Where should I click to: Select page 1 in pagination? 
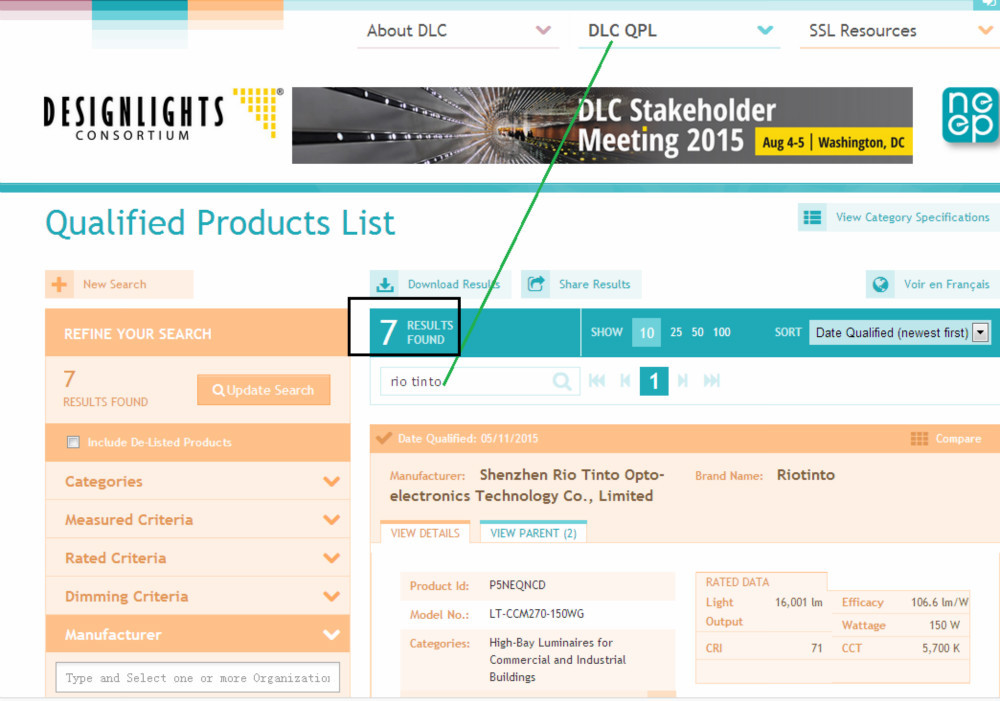tap(654, 381)
